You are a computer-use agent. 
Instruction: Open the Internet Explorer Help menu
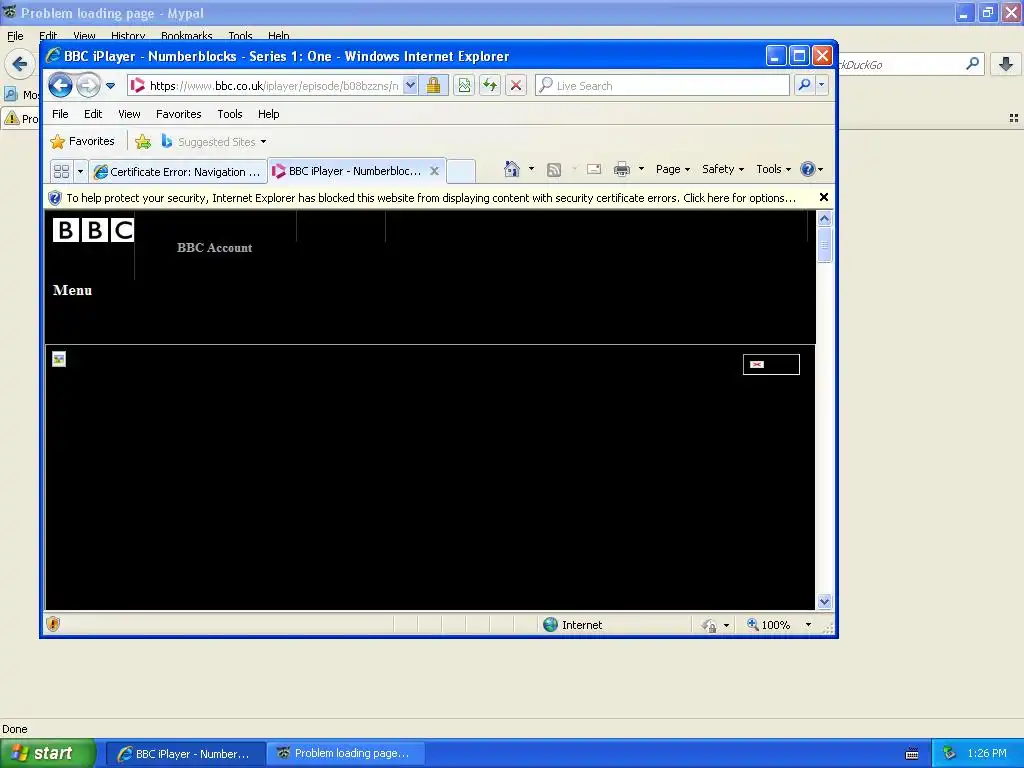point(268,114)
